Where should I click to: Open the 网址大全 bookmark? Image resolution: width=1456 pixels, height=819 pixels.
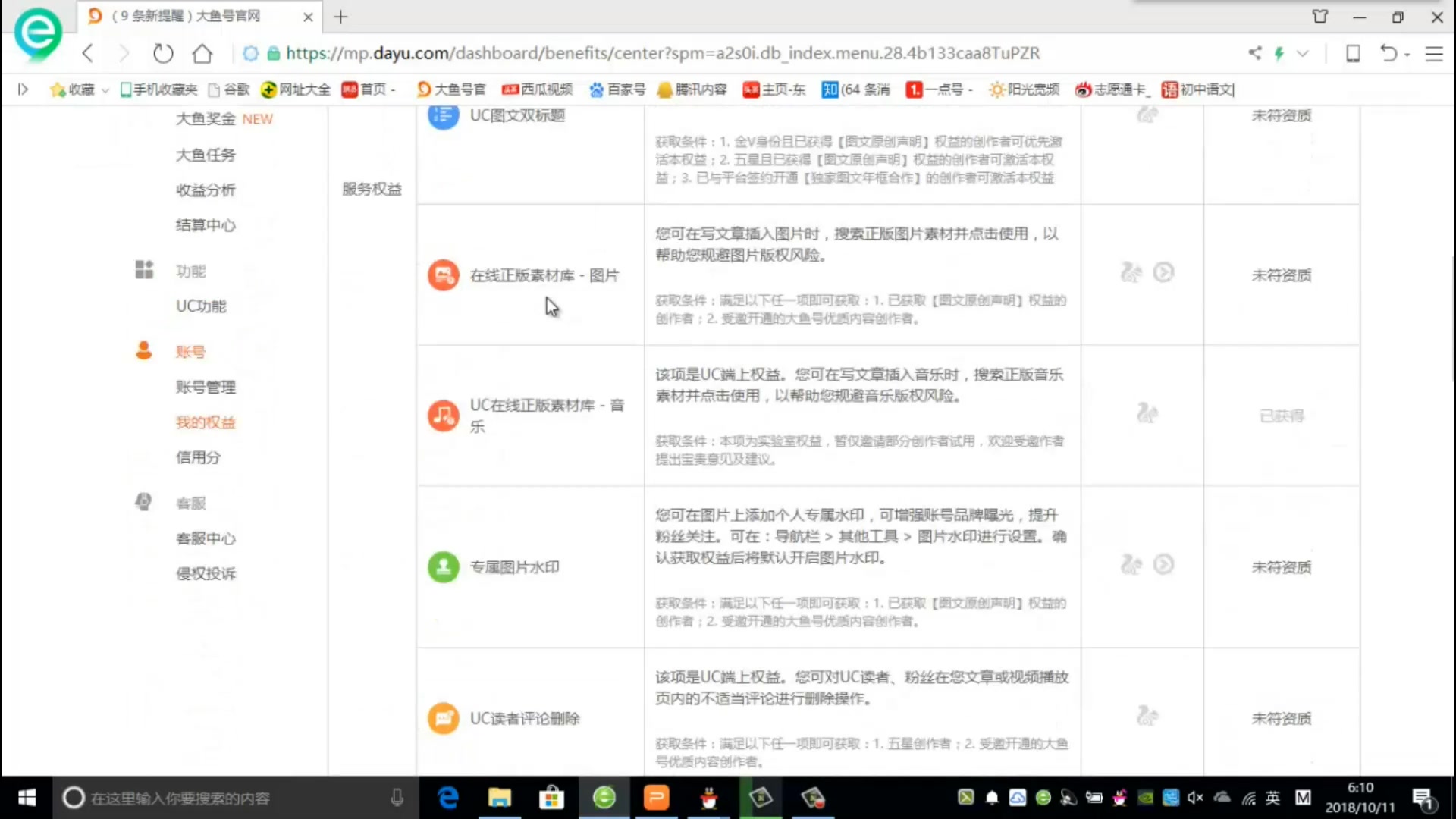click(296, 89)
